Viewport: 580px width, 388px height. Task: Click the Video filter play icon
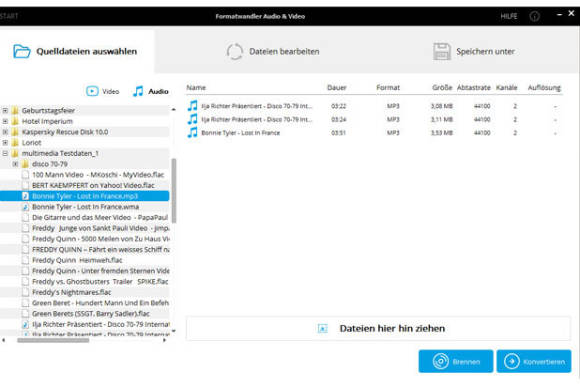(x=92, y=91)
